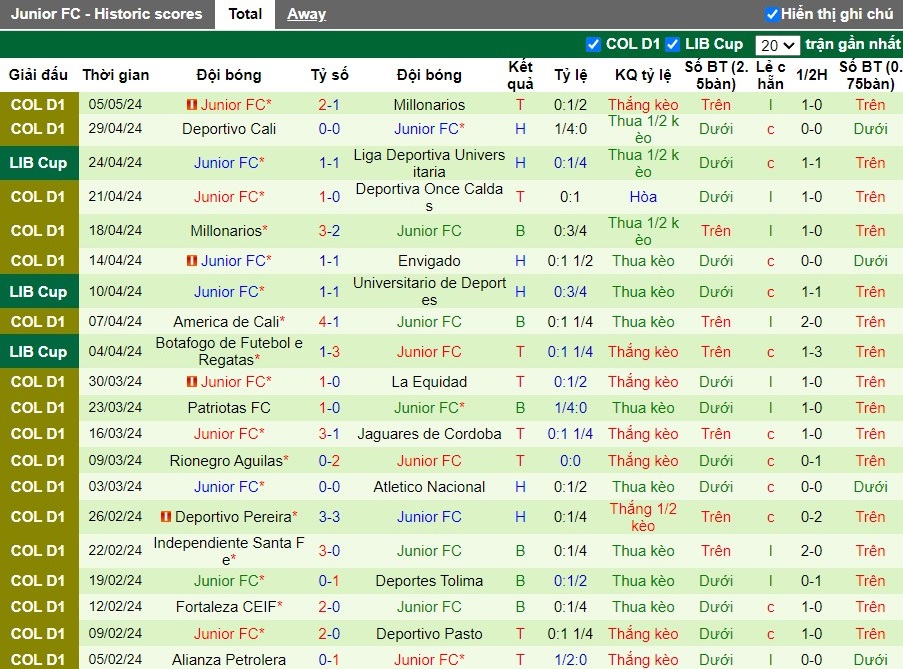Click the LIB Cup label on 04/04/24 row
This screenshot has width=903, height=669.
(x=38, y=351)
